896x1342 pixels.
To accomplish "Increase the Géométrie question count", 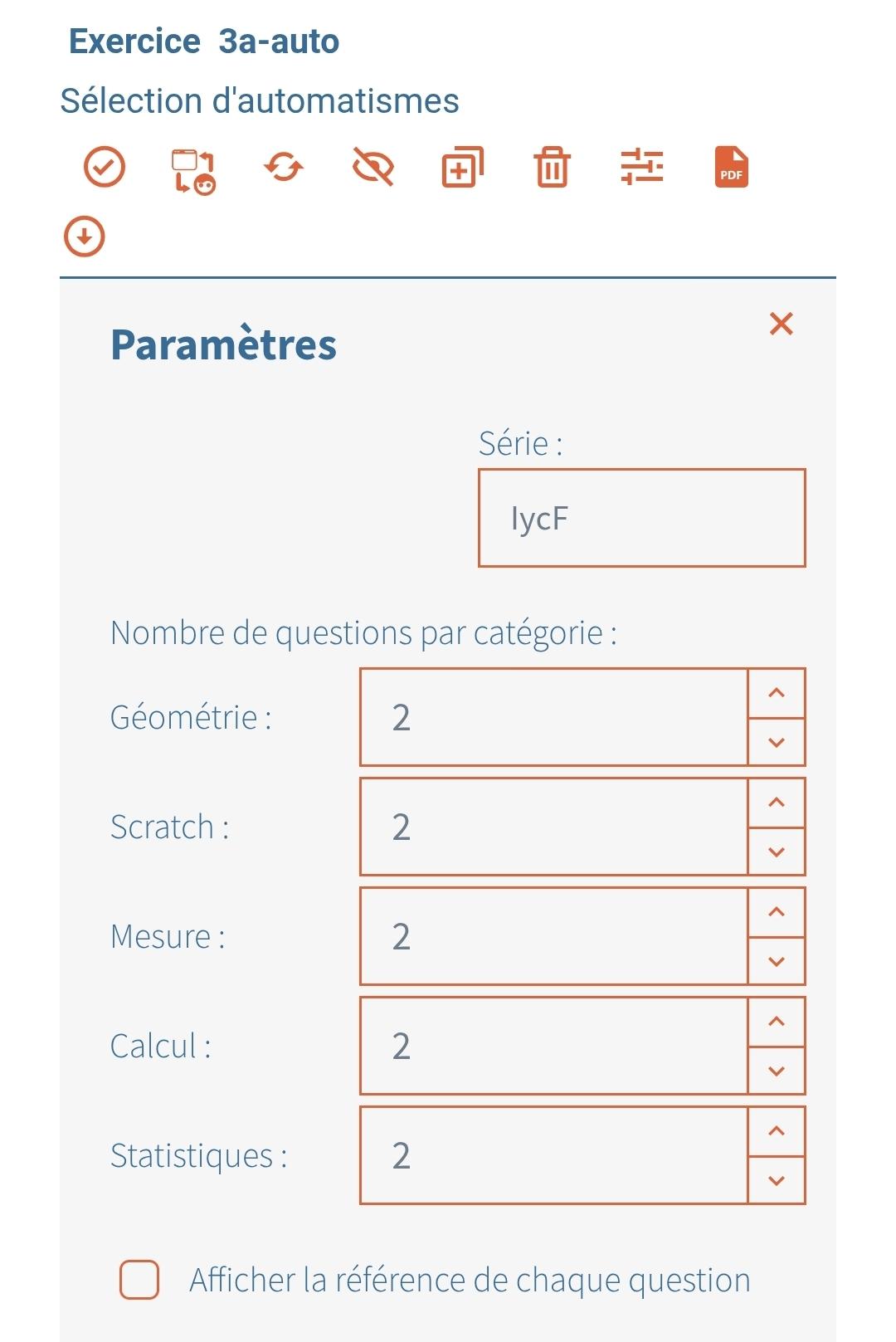I will point(777,693).
